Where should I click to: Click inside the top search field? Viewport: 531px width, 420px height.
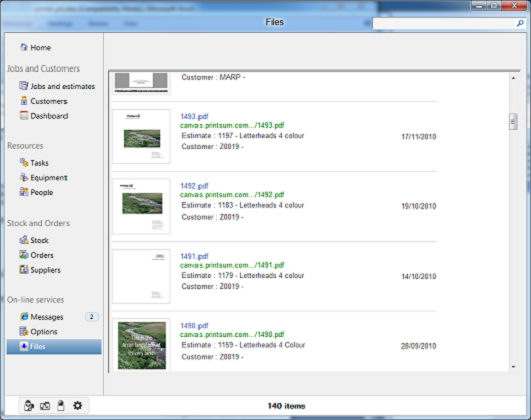tap(444, 23)
